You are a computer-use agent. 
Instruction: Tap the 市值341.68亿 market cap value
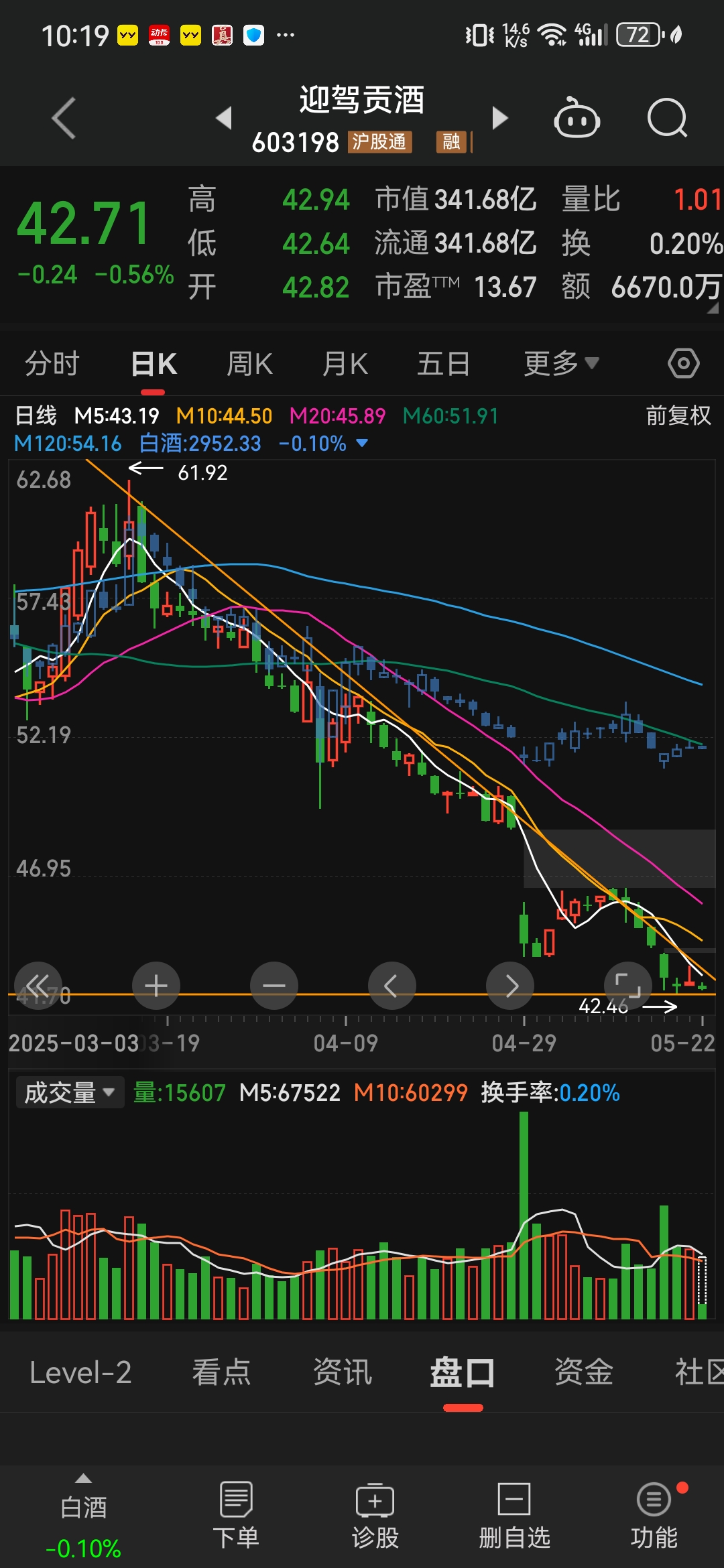tap(456, 200)
